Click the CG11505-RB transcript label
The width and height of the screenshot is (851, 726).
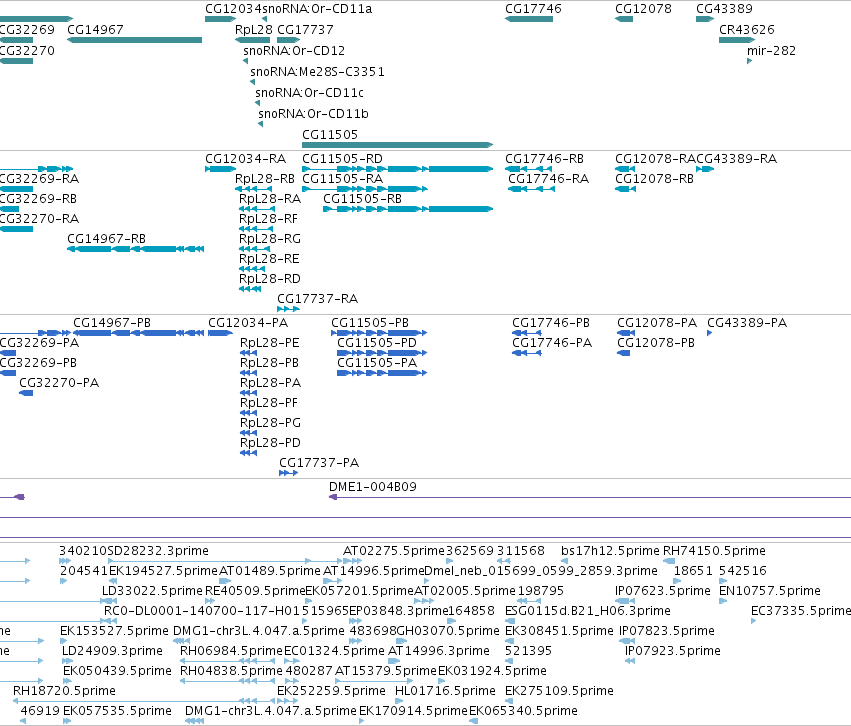tap(363, 199)
